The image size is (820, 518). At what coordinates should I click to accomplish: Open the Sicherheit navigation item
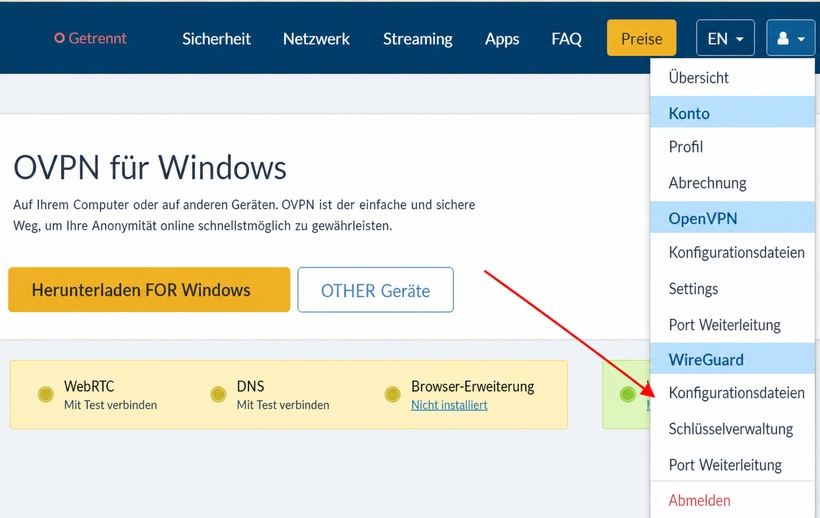pyautogui.click(x=217, y=39)
